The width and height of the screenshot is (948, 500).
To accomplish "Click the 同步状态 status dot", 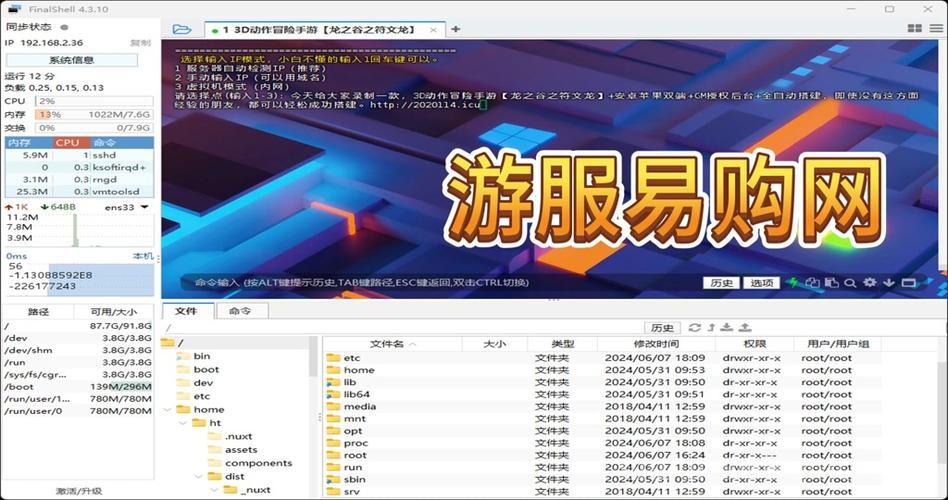I will click(63, 27).
